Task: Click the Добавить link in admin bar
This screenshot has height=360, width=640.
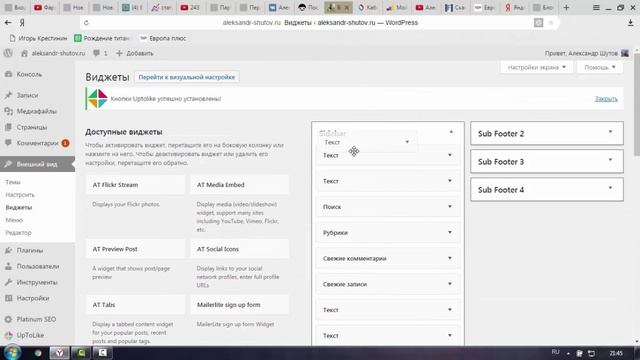Action: click(135, 53)
